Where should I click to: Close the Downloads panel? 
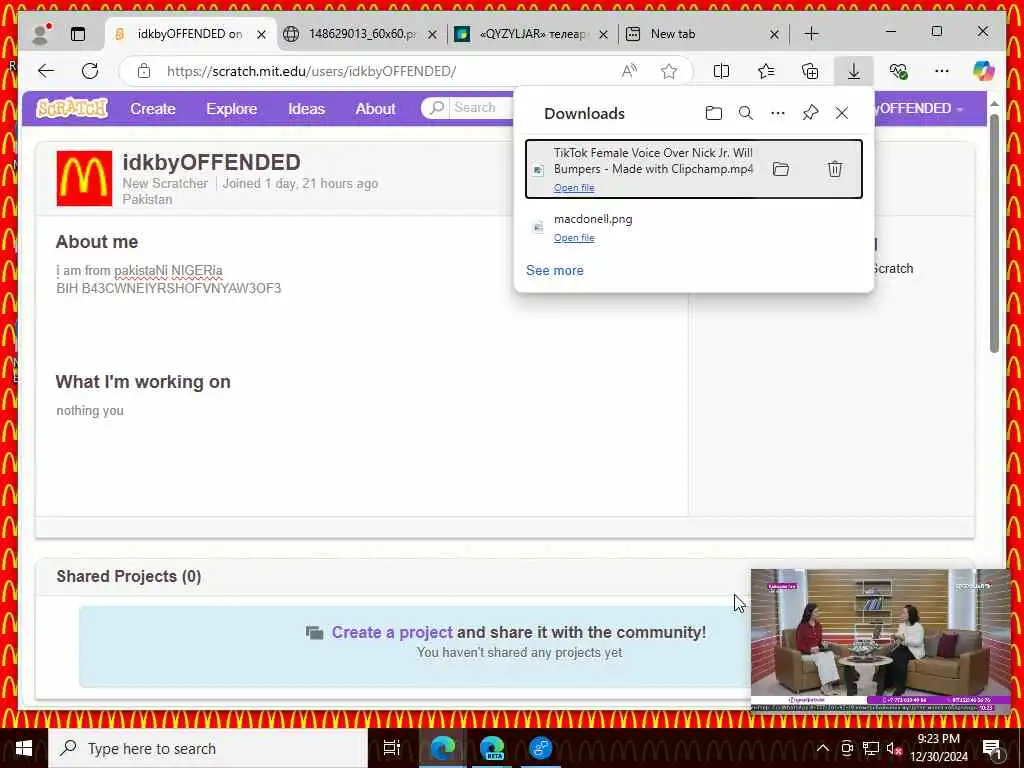[x=842, y=113]
